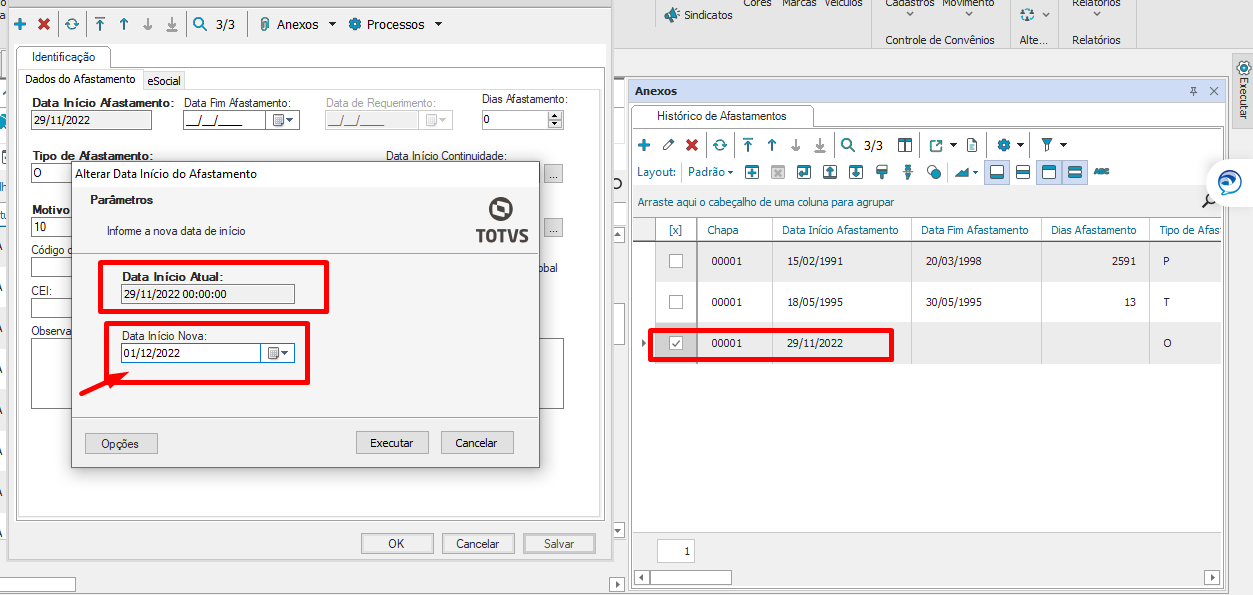Expand filter dropdown arrow in Anexos toolbar
Viewport: 1253px width, 595px height.
point(1063,145)
